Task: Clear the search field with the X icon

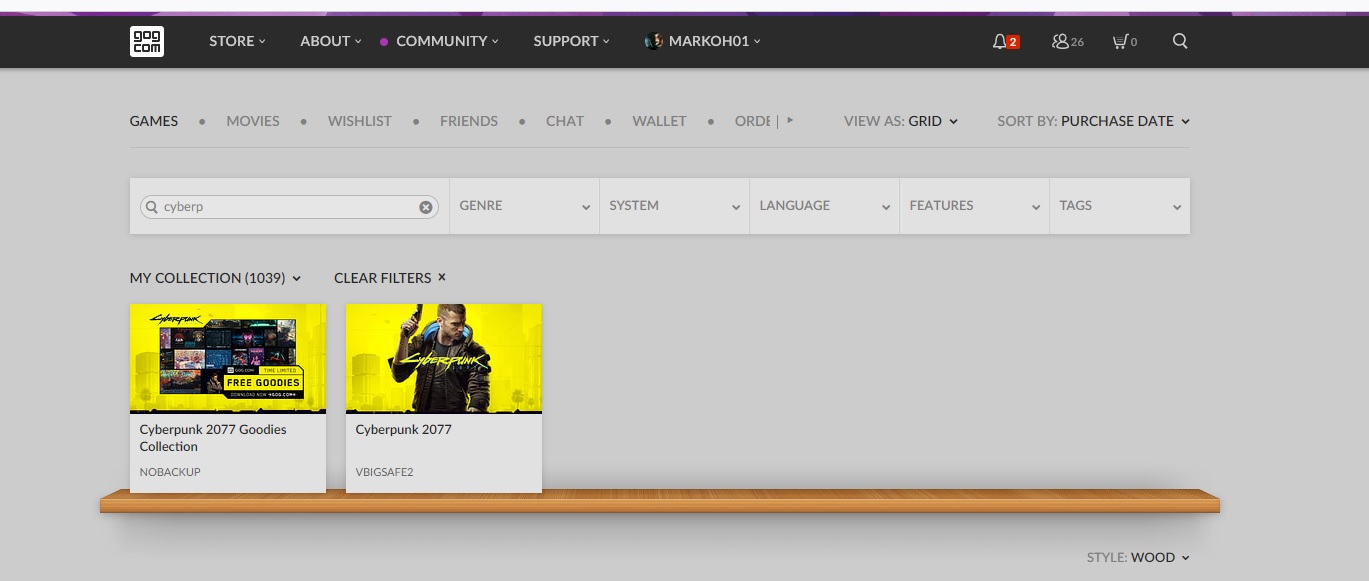Action: [x=426, y=207]
